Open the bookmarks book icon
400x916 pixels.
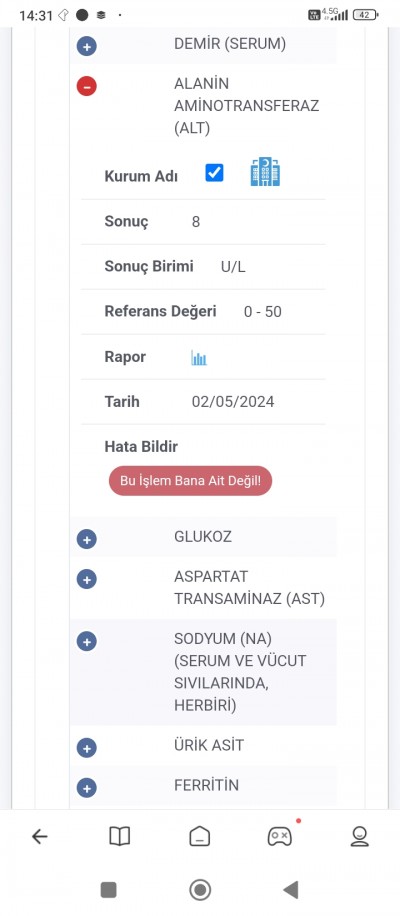120,837
